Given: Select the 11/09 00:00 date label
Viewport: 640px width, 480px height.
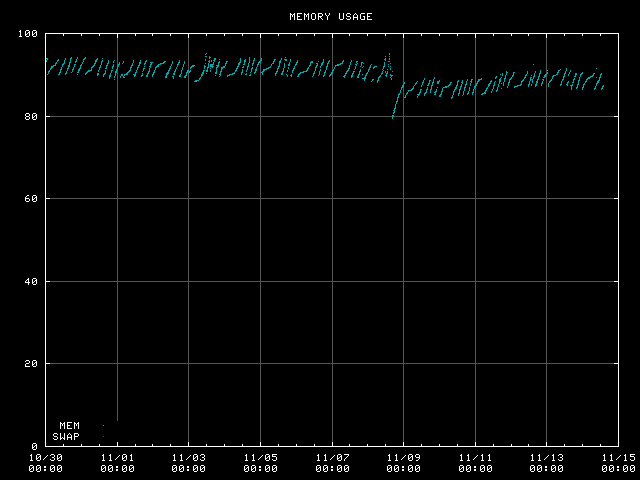Looking at the screenshot, I should click(403, 462).
